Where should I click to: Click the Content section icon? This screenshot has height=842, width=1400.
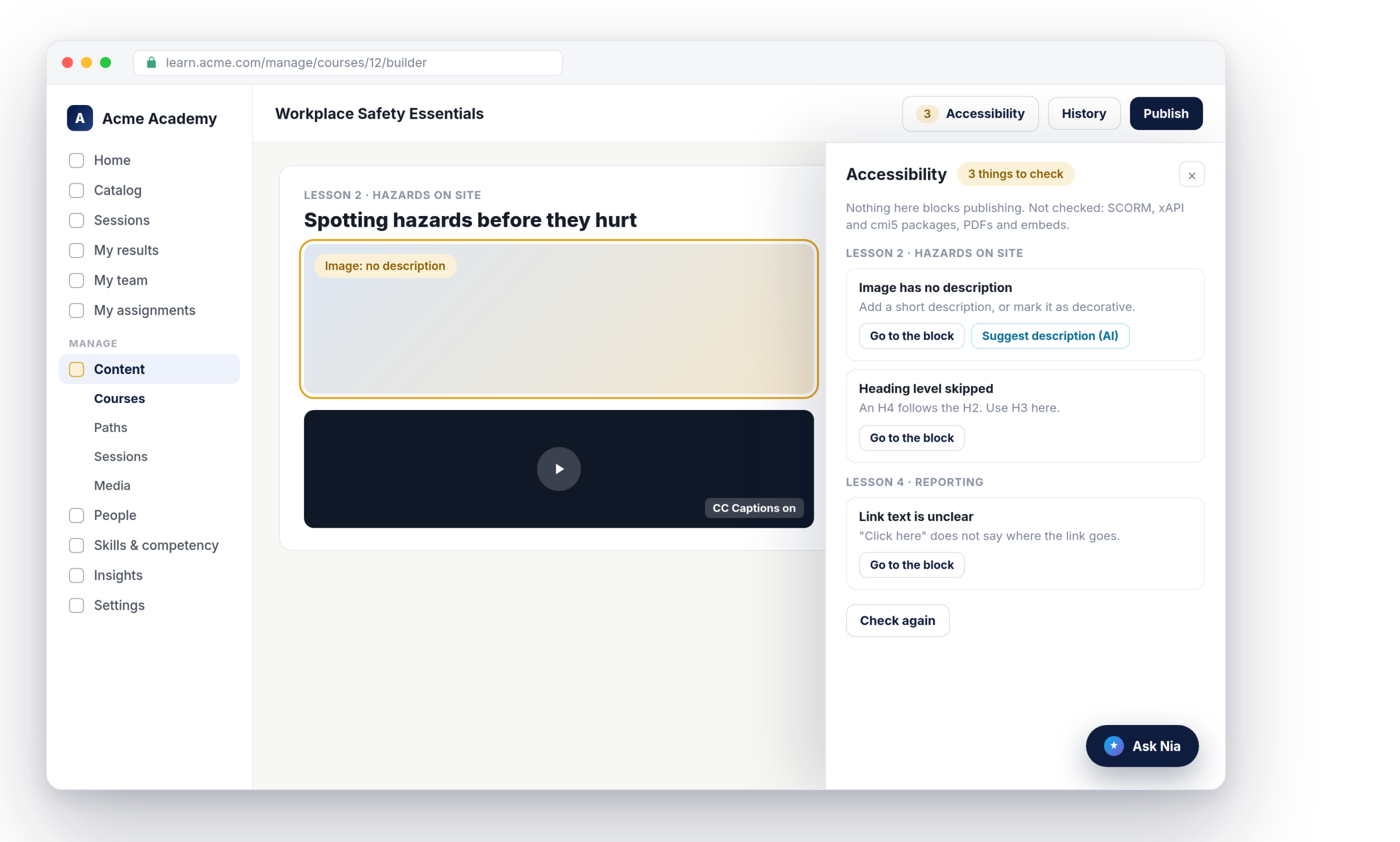pyautogui.click(x=77, y=370)
